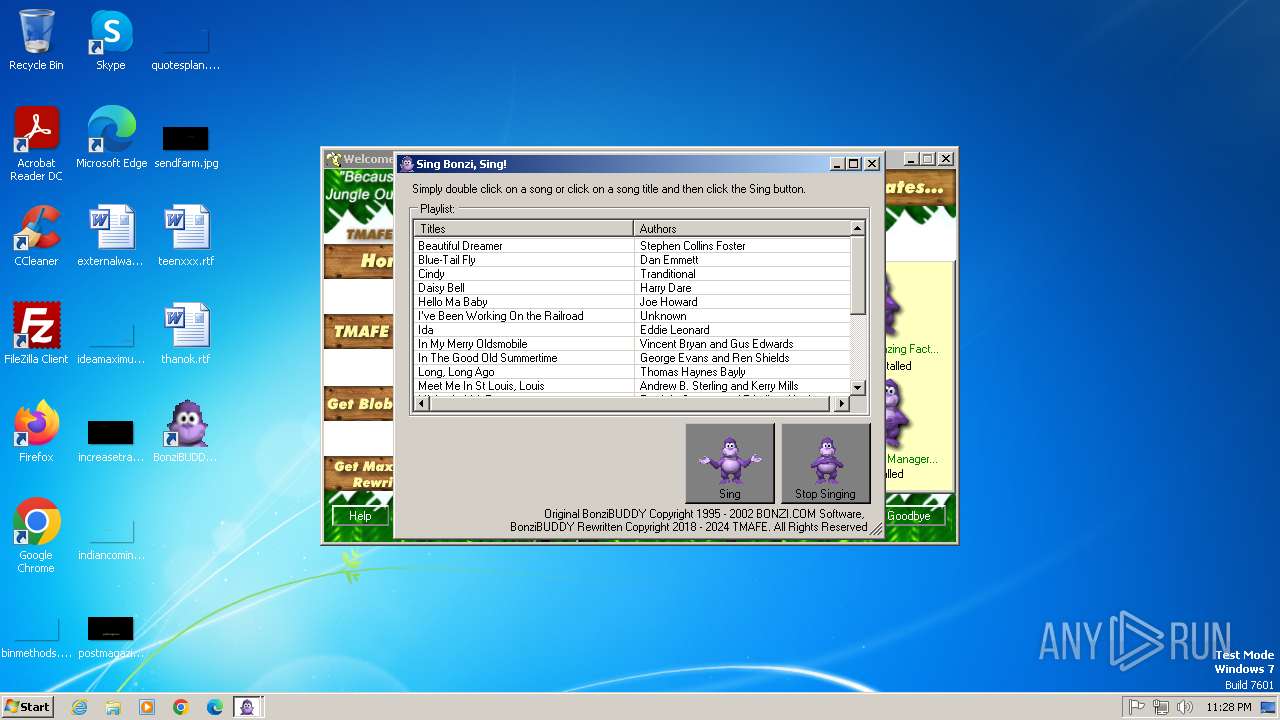1280x720 pixels.
Task: Click the Start button
Action: tap(27, 706)
